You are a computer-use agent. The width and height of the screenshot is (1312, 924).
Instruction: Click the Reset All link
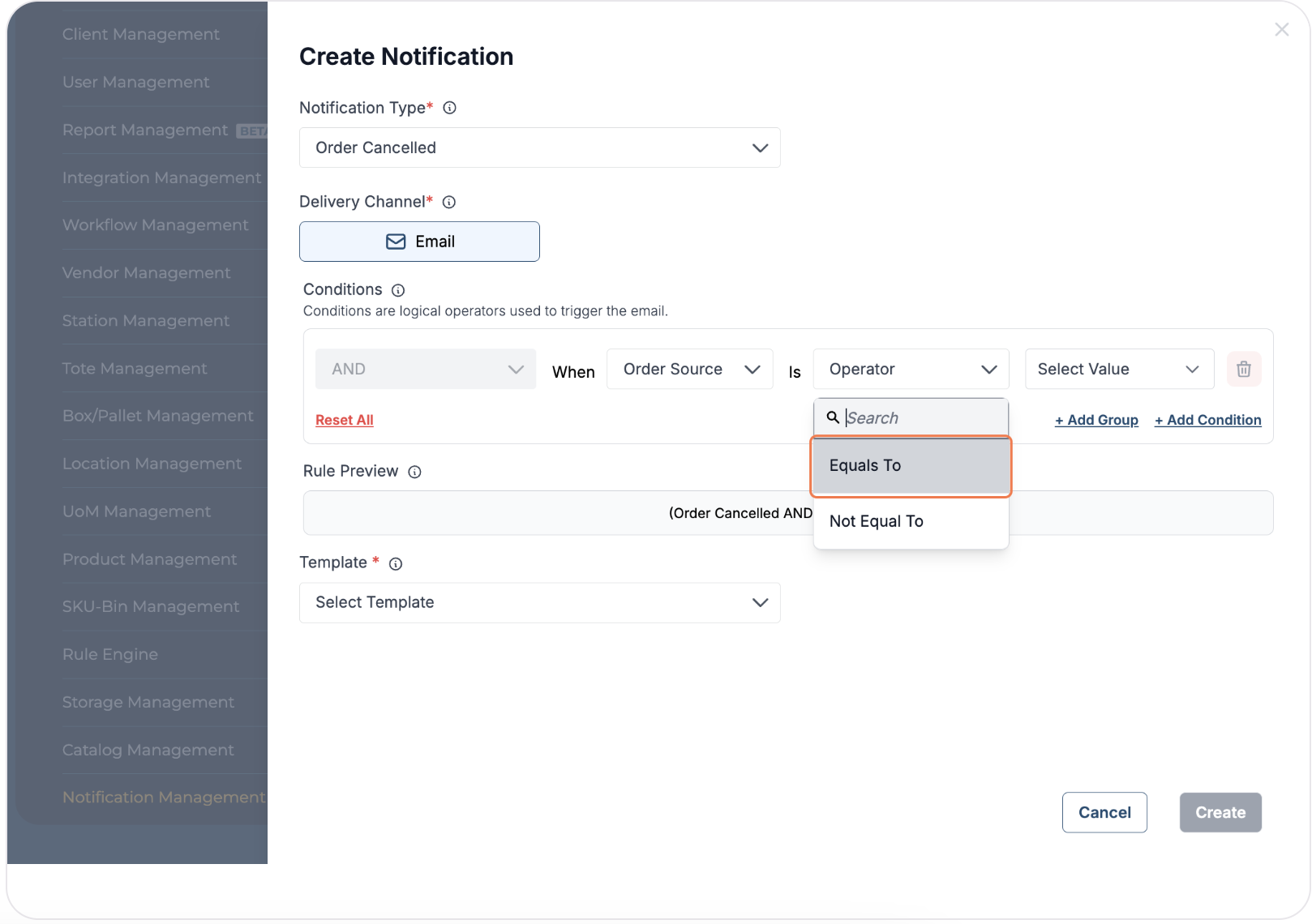345,420
